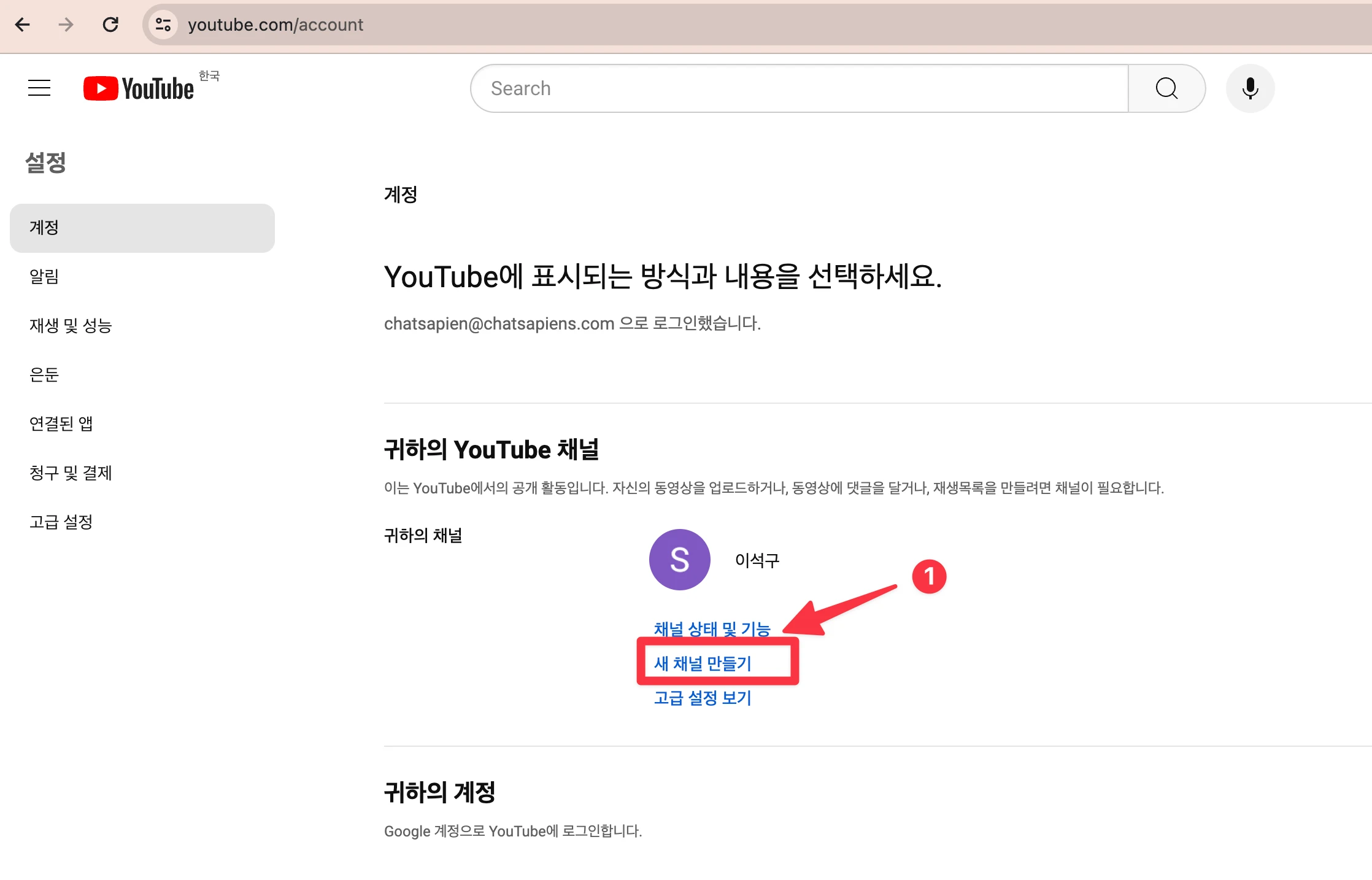The height and width of the screenshot is (880, 1372).
Task: Click the YouTube logo
Action: pos(139,88)
